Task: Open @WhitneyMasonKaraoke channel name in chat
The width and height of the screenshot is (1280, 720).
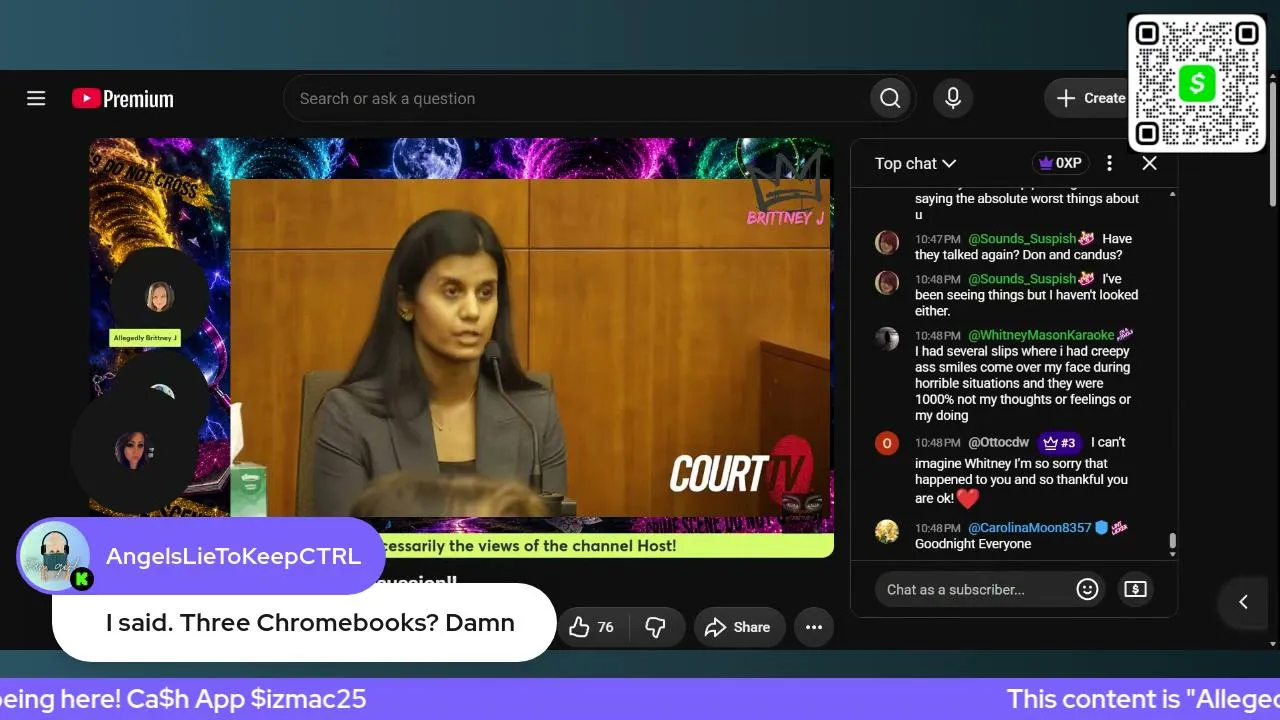Action: [x=1041, y=335]
